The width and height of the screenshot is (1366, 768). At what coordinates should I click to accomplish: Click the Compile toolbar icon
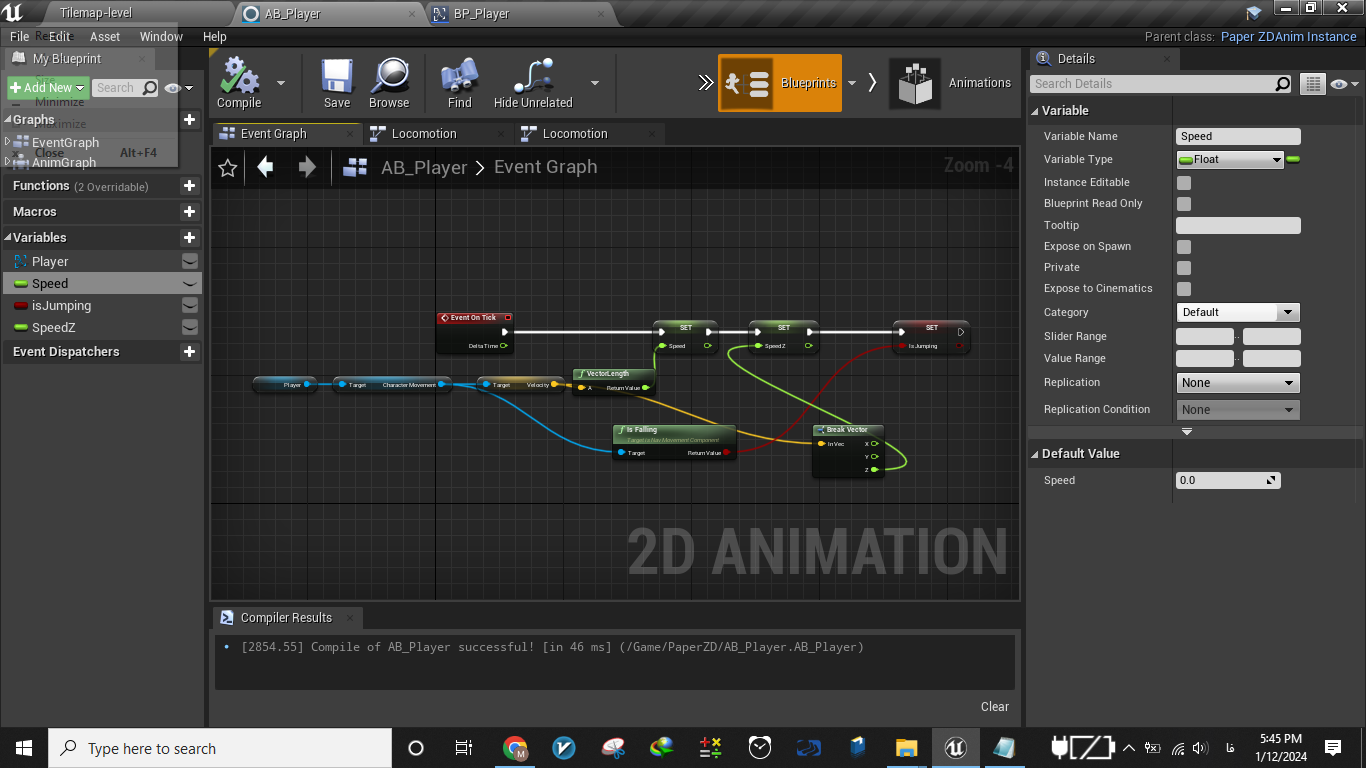(239, 78)
